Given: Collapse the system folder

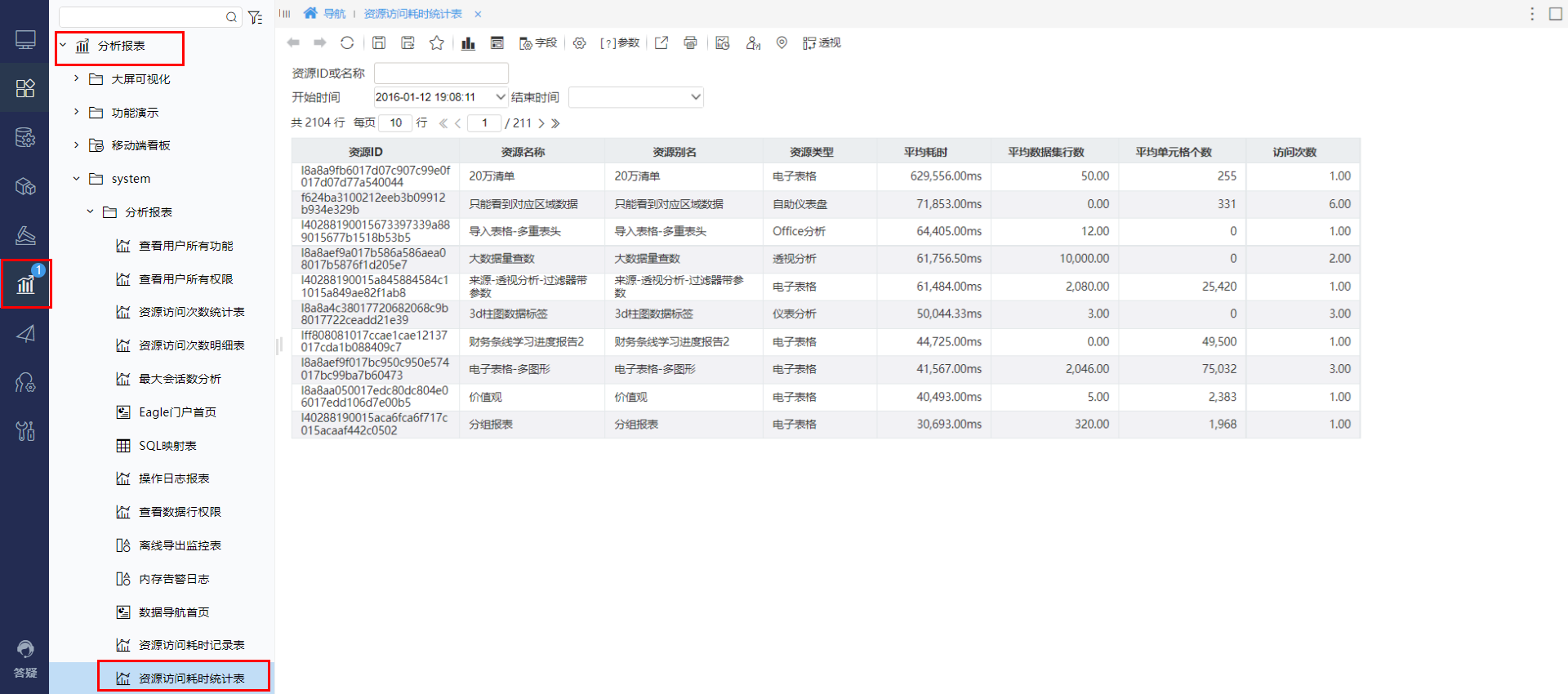Looking at the screenshot, I should (76, 179).
